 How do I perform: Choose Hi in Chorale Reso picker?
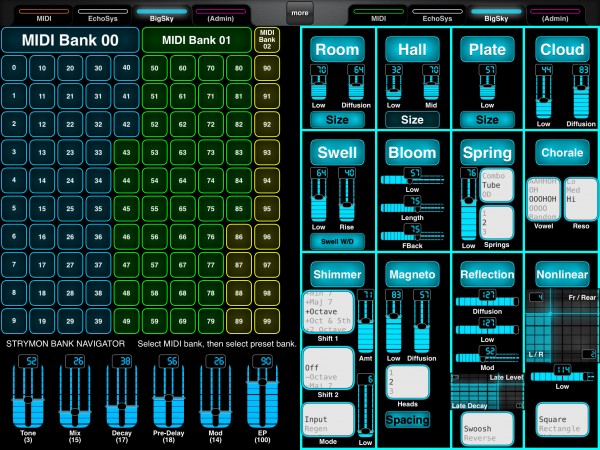[571, 199]
